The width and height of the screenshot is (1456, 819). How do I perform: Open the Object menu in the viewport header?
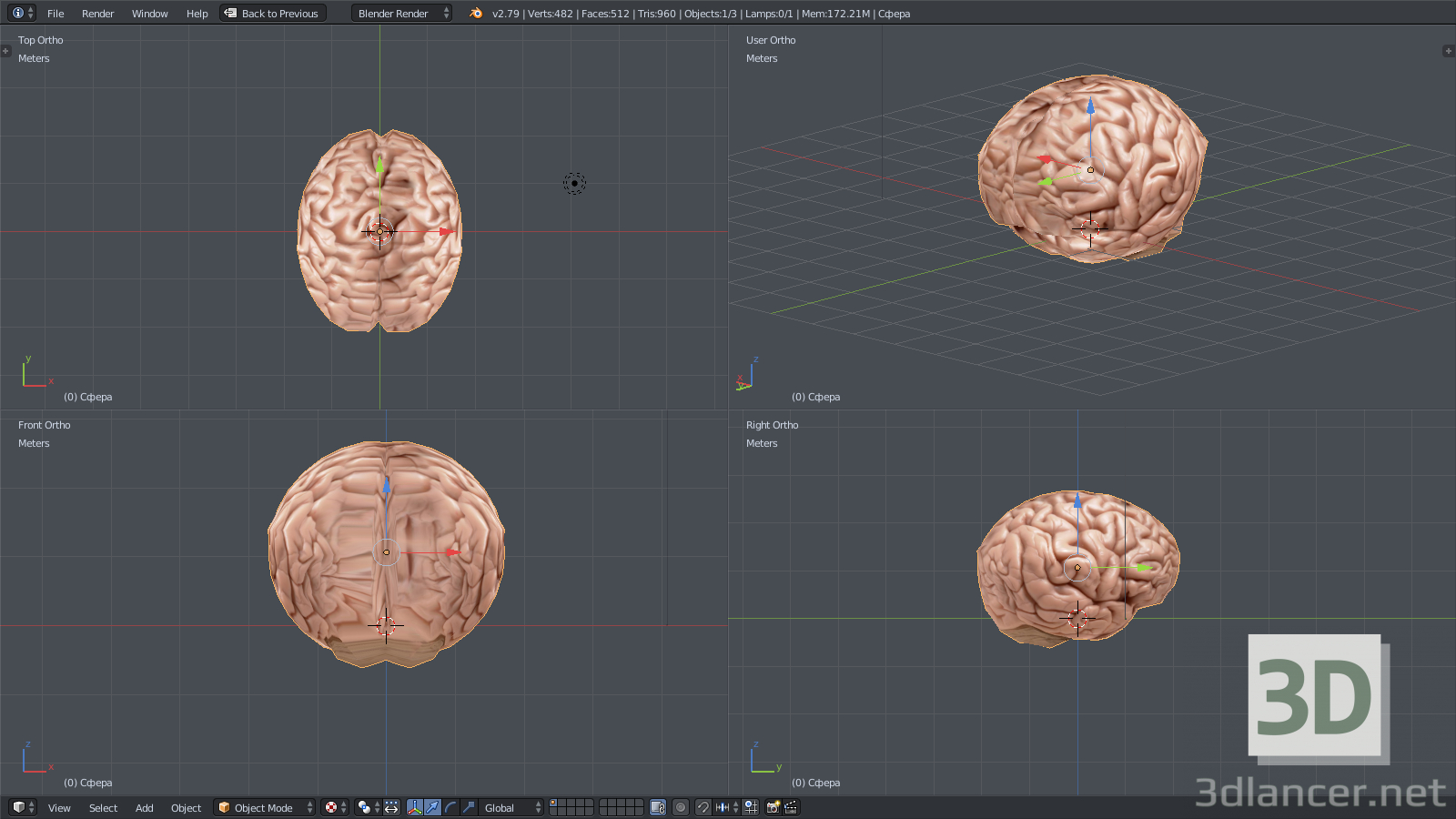click(186, 807)
